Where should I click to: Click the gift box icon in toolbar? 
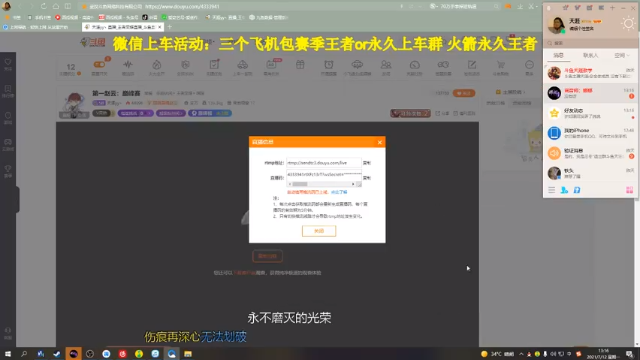[x=300, y=64]
